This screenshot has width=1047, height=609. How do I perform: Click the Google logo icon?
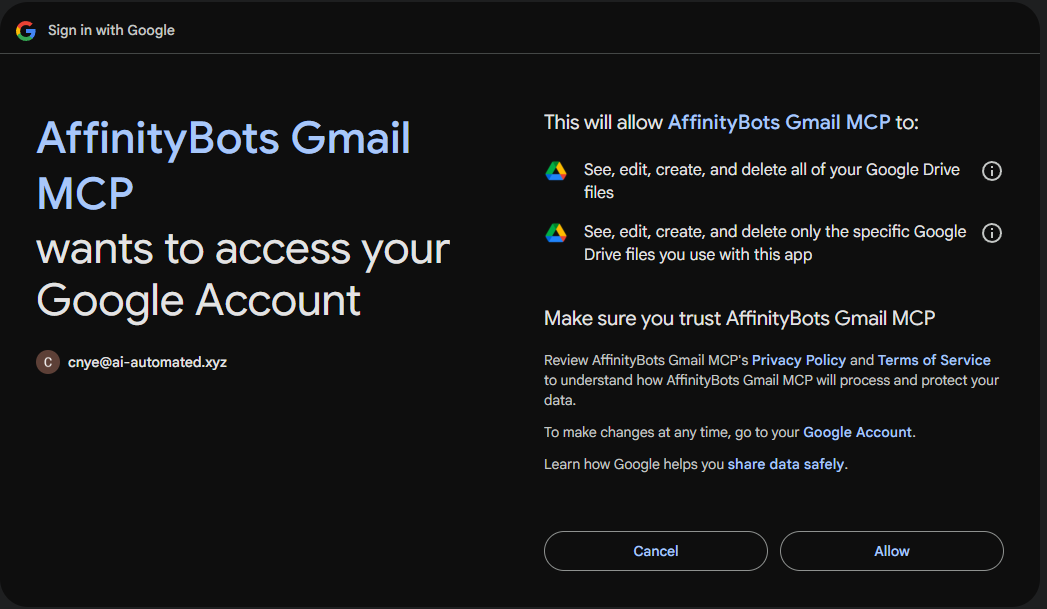(26, 30)
